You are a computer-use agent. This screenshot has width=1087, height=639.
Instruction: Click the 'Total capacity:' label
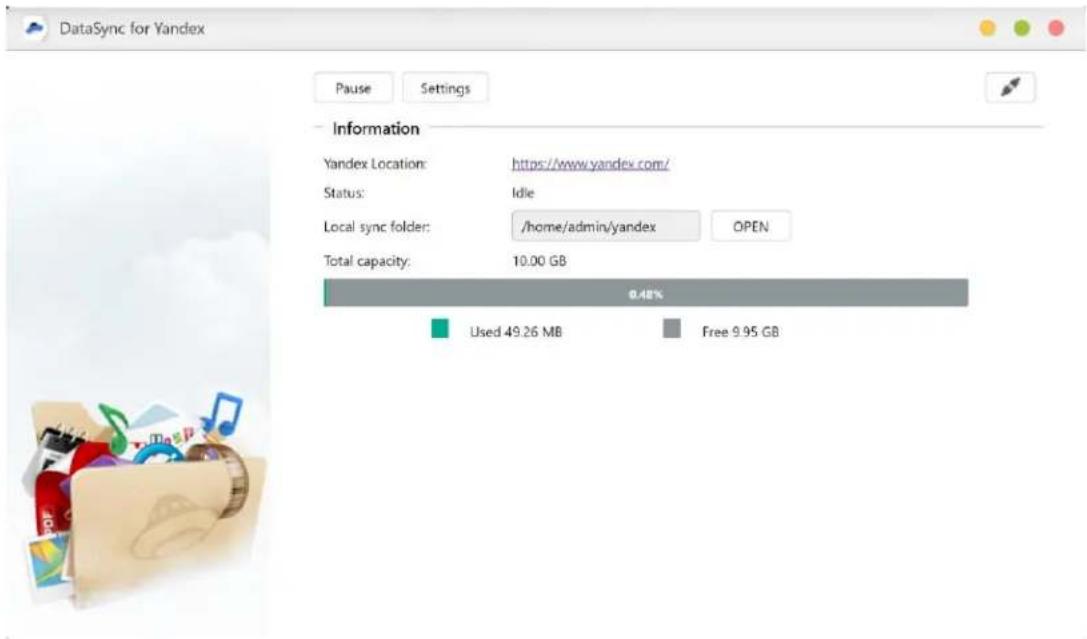click(367, 261)
